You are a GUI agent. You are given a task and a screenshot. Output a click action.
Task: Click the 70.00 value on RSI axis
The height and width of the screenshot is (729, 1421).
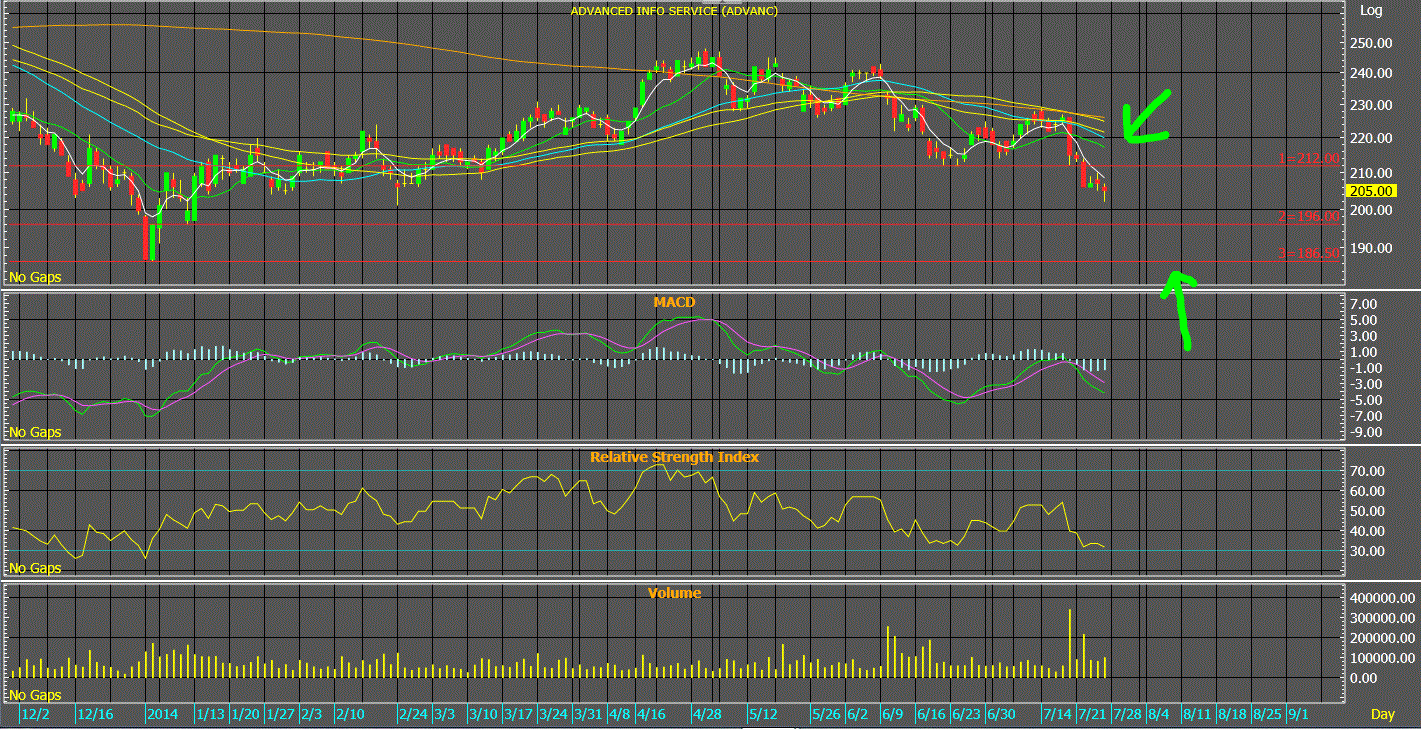point(1366,471)
